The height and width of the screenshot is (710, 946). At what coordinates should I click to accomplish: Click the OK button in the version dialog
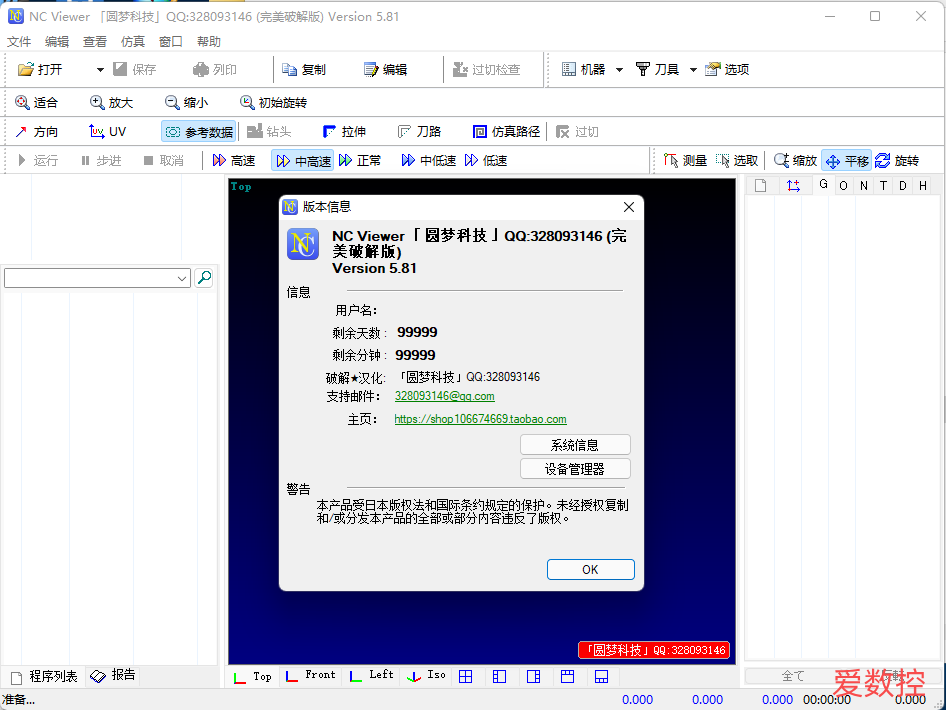590,569
